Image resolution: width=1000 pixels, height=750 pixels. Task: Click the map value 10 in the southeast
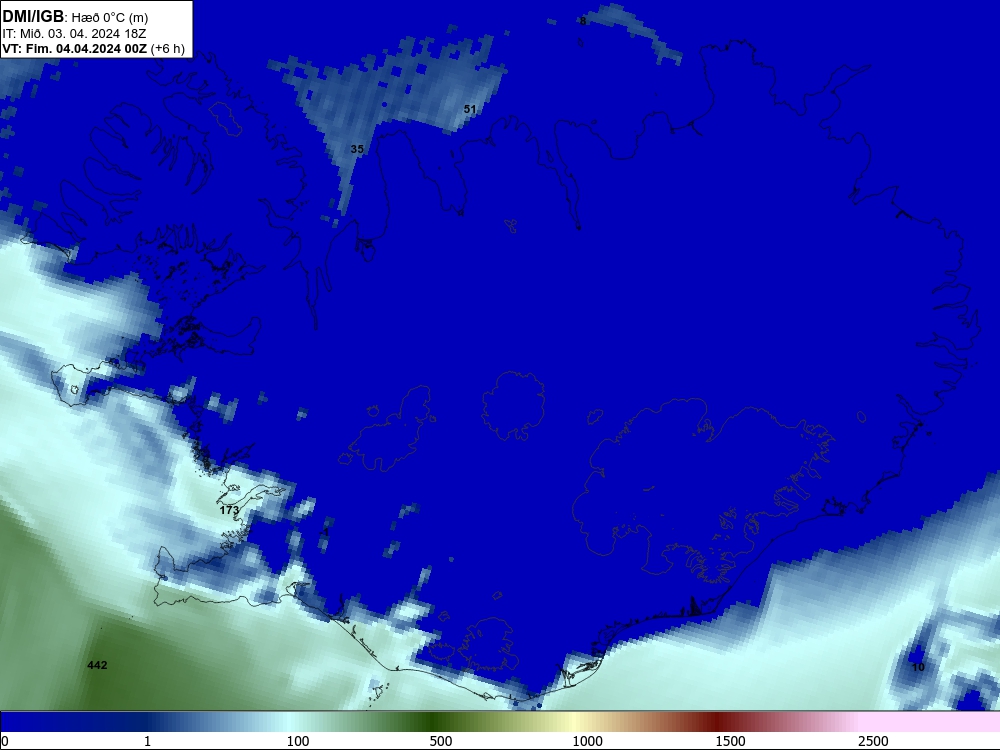click(x=918, y=667)
